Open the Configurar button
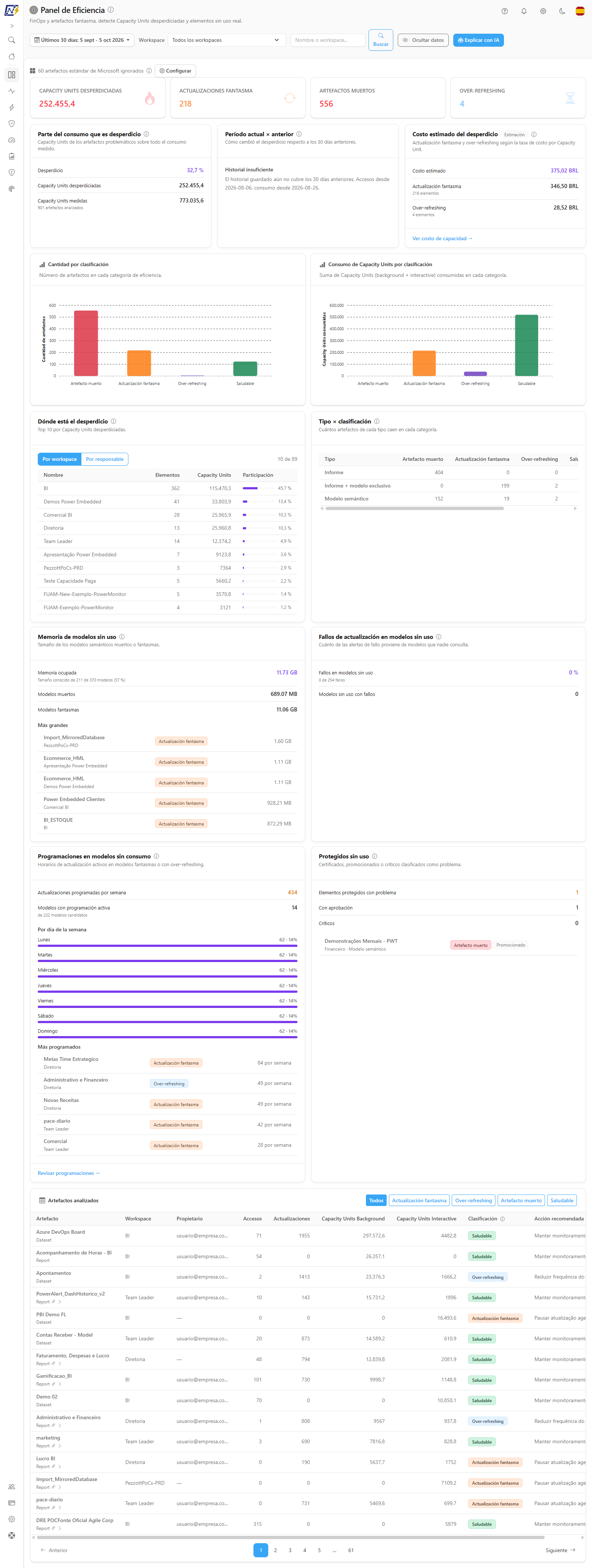The width and height of the screenshot is (592, 1568). coord(175,71)
